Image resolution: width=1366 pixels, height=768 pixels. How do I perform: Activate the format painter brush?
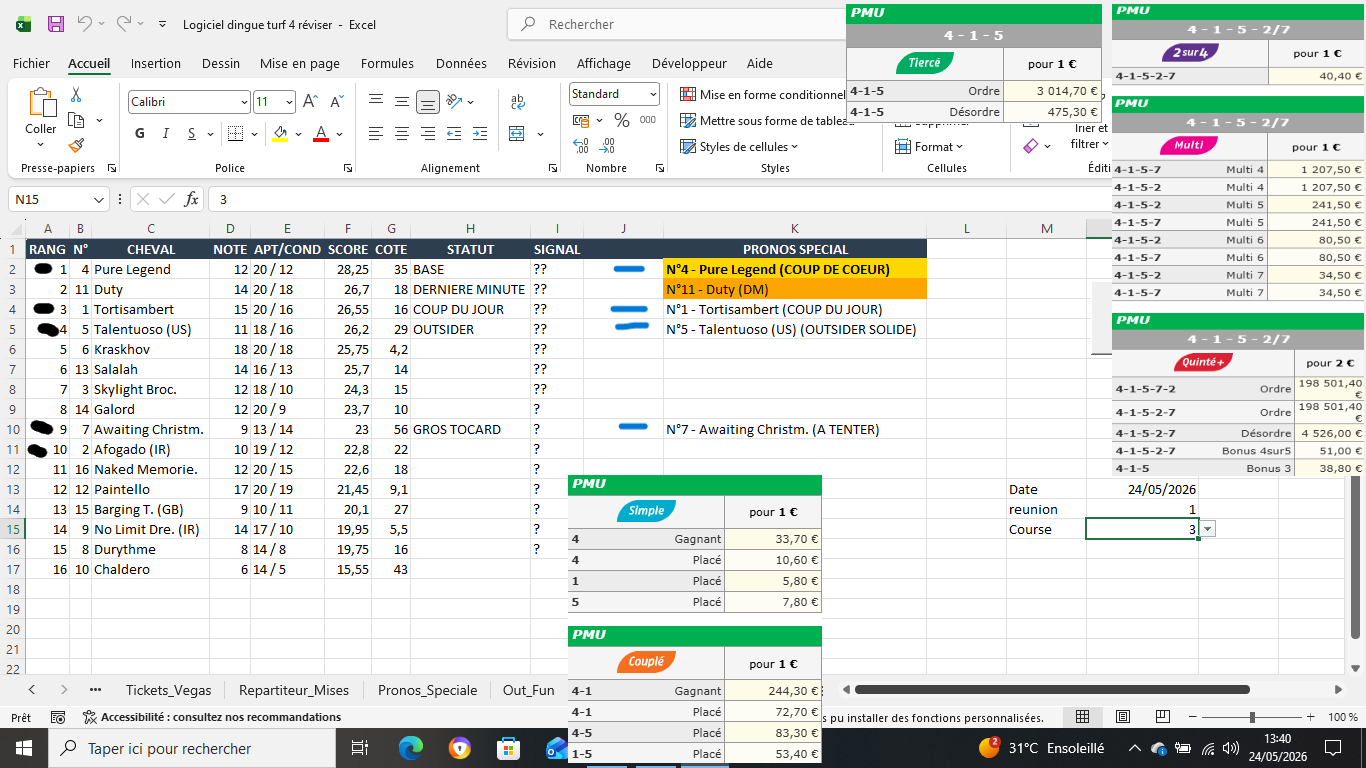point(76,145)
